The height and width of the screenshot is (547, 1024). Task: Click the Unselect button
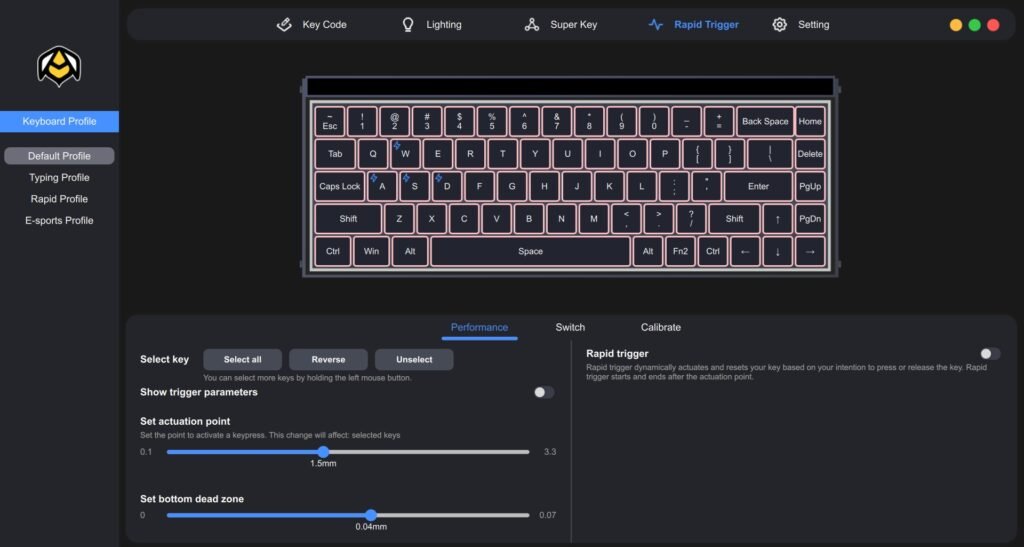coord(414,360)
